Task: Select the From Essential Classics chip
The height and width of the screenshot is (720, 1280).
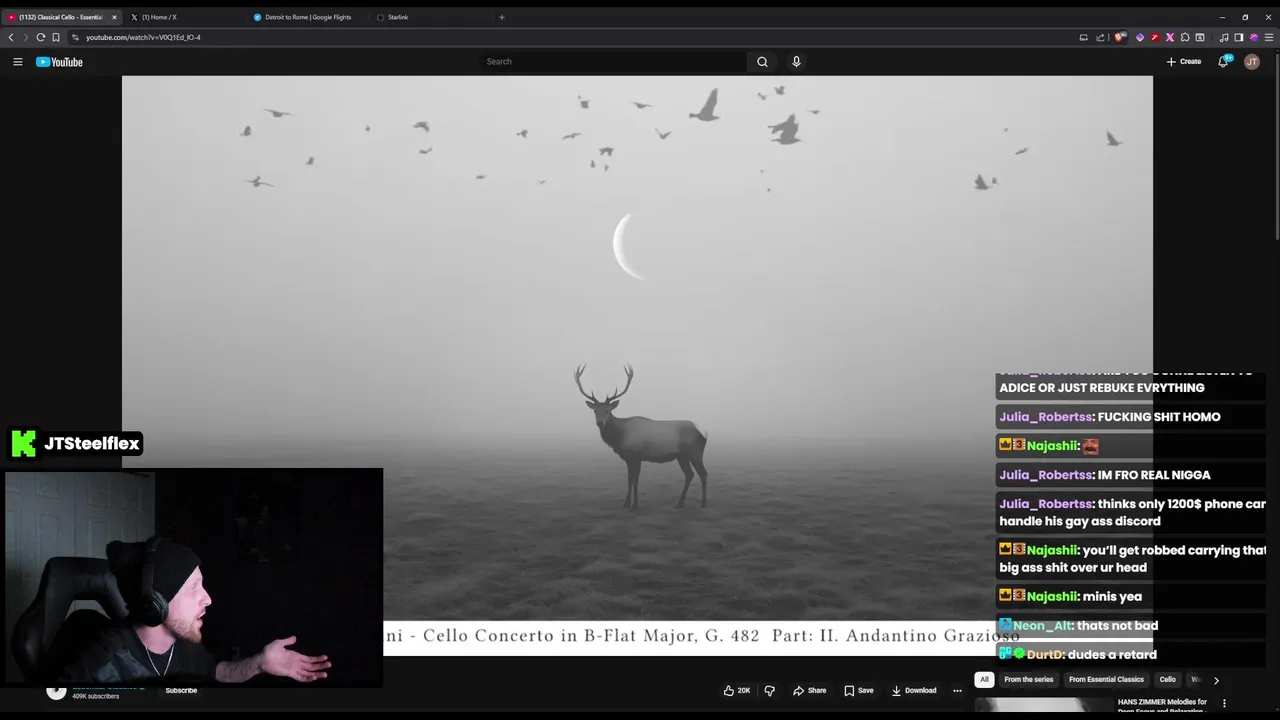Action: tap(1106, 680)
